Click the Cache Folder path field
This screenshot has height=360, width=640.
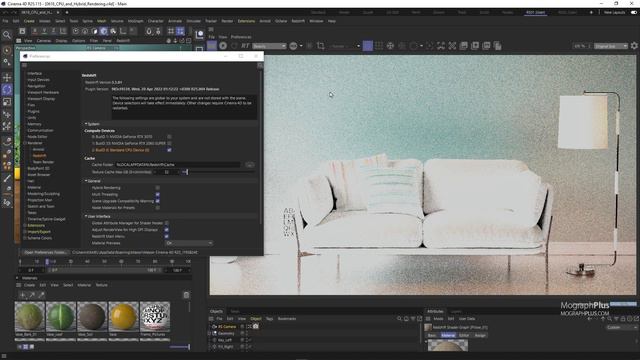tap(178, 165)
